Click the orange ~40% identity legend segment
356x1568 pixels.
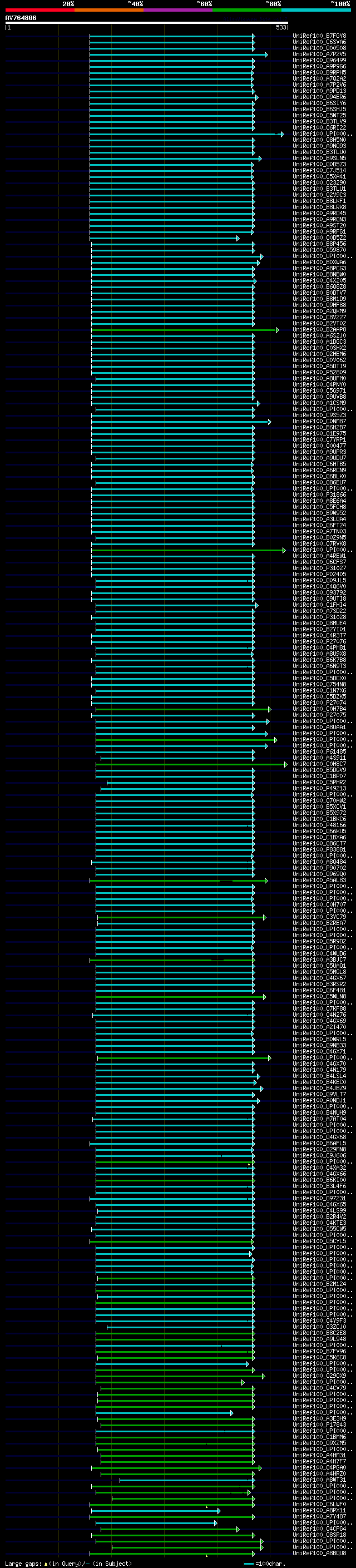(x=109, y=10)
